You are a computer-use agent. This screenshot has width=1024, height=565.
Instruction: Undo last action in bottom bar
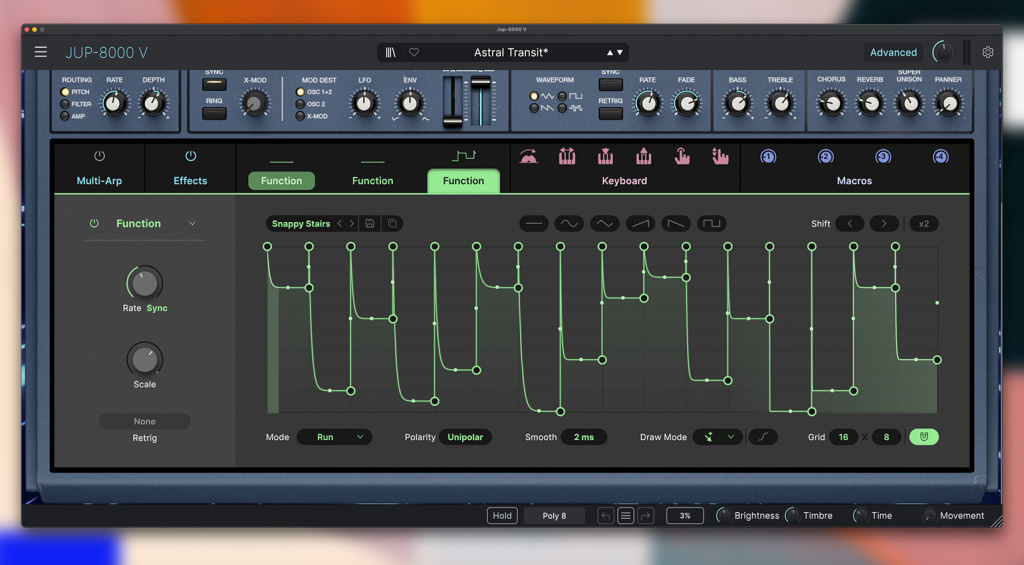click(605, 516)
